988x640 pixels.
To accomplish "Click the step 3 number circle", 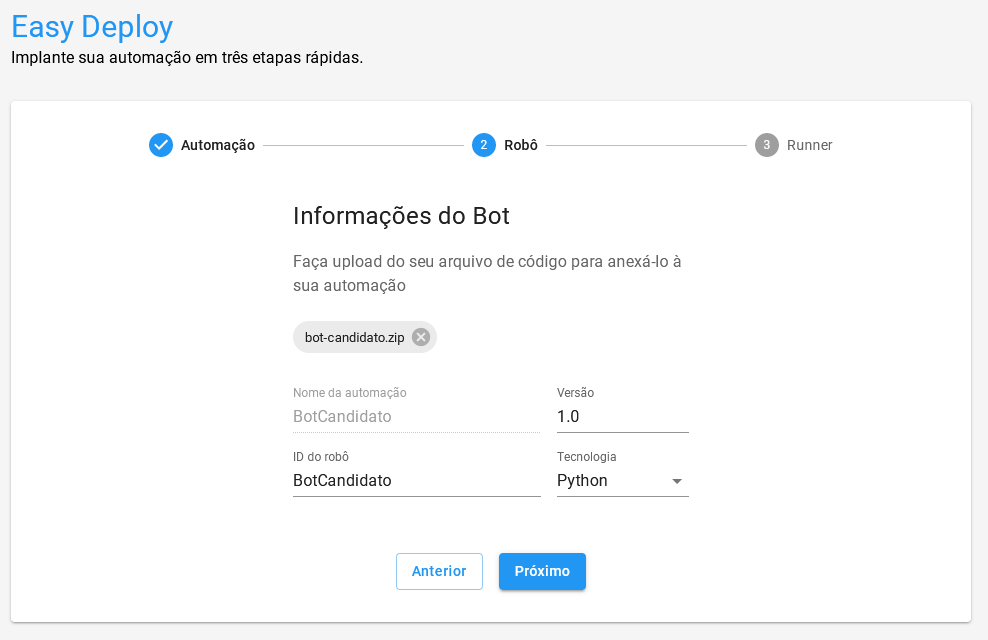I will point(767,145).
